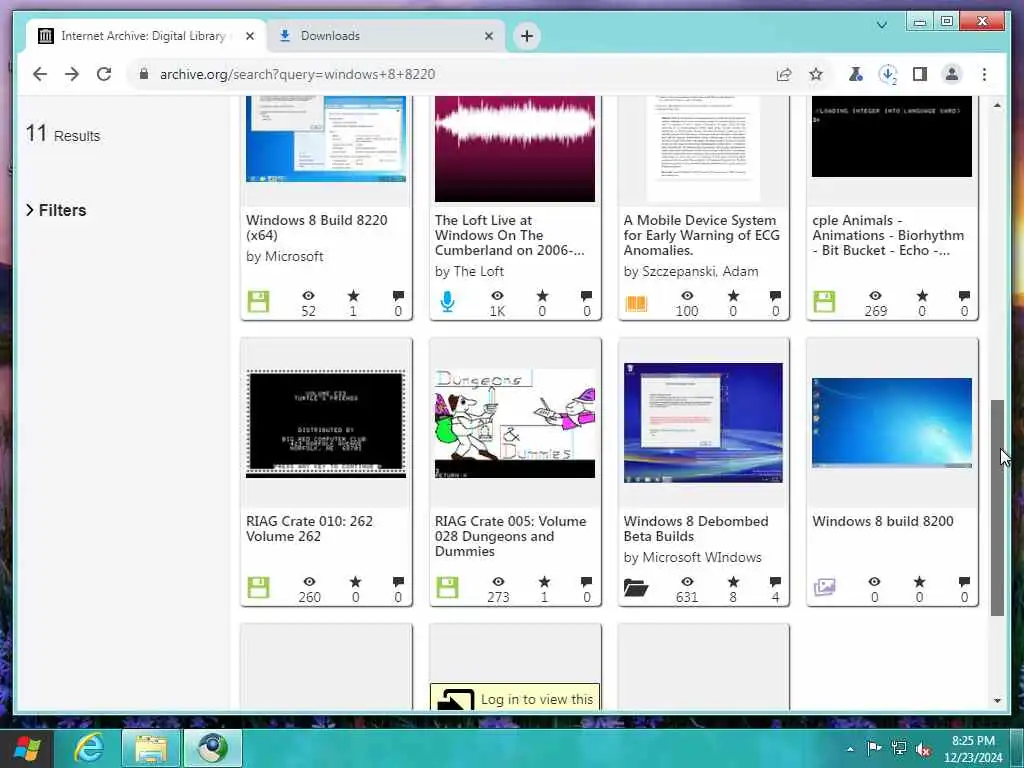This screenshot has width=1024, height=768.
Task: Click the floppy software icon on RIAG Crate 010 card
Action: tap(258, 588)
